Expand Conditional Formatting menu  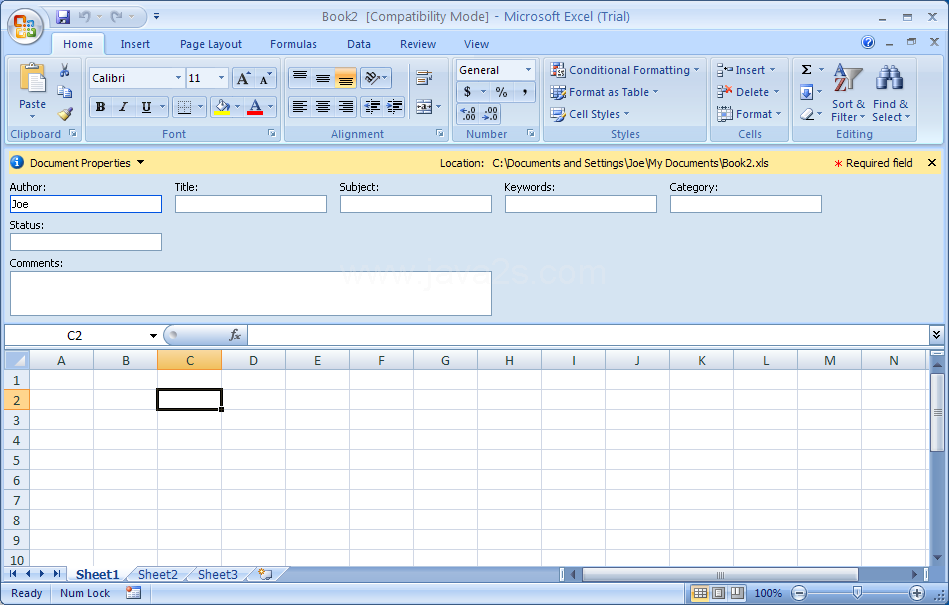click(625, 70)
